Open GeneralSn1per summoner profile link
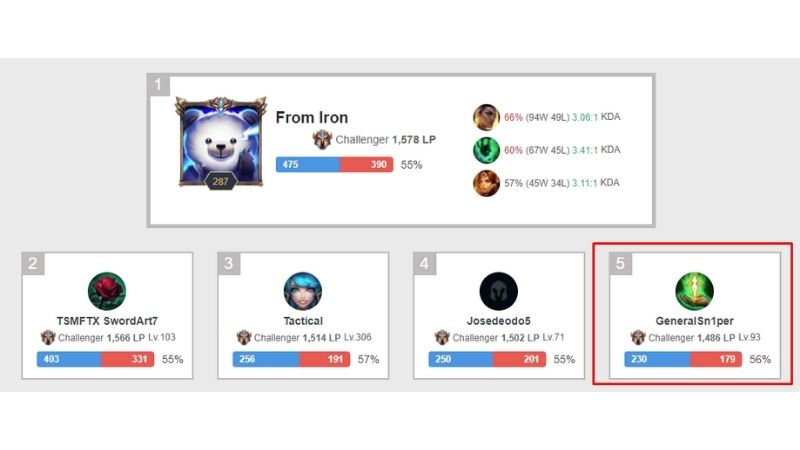The height and width of the screenshot is (450, 800). pos(694,321)
